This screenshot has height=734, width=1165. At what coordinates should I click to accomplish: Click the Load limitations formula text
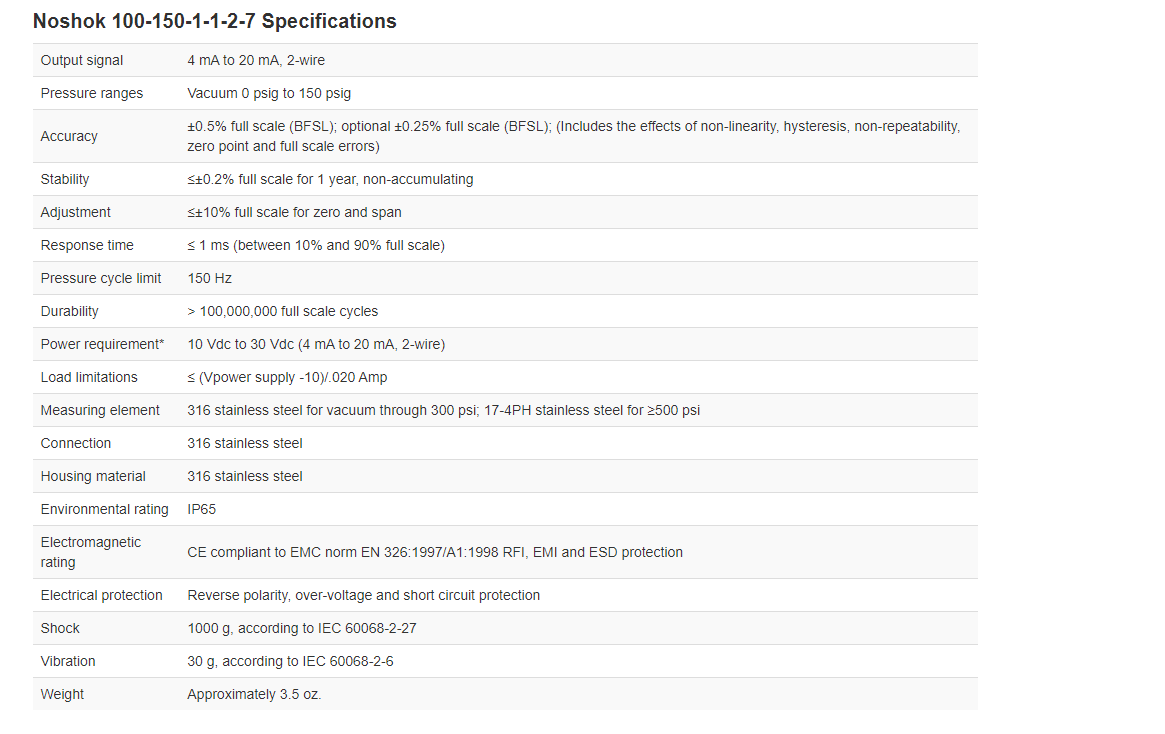click(x=287, y=377)
